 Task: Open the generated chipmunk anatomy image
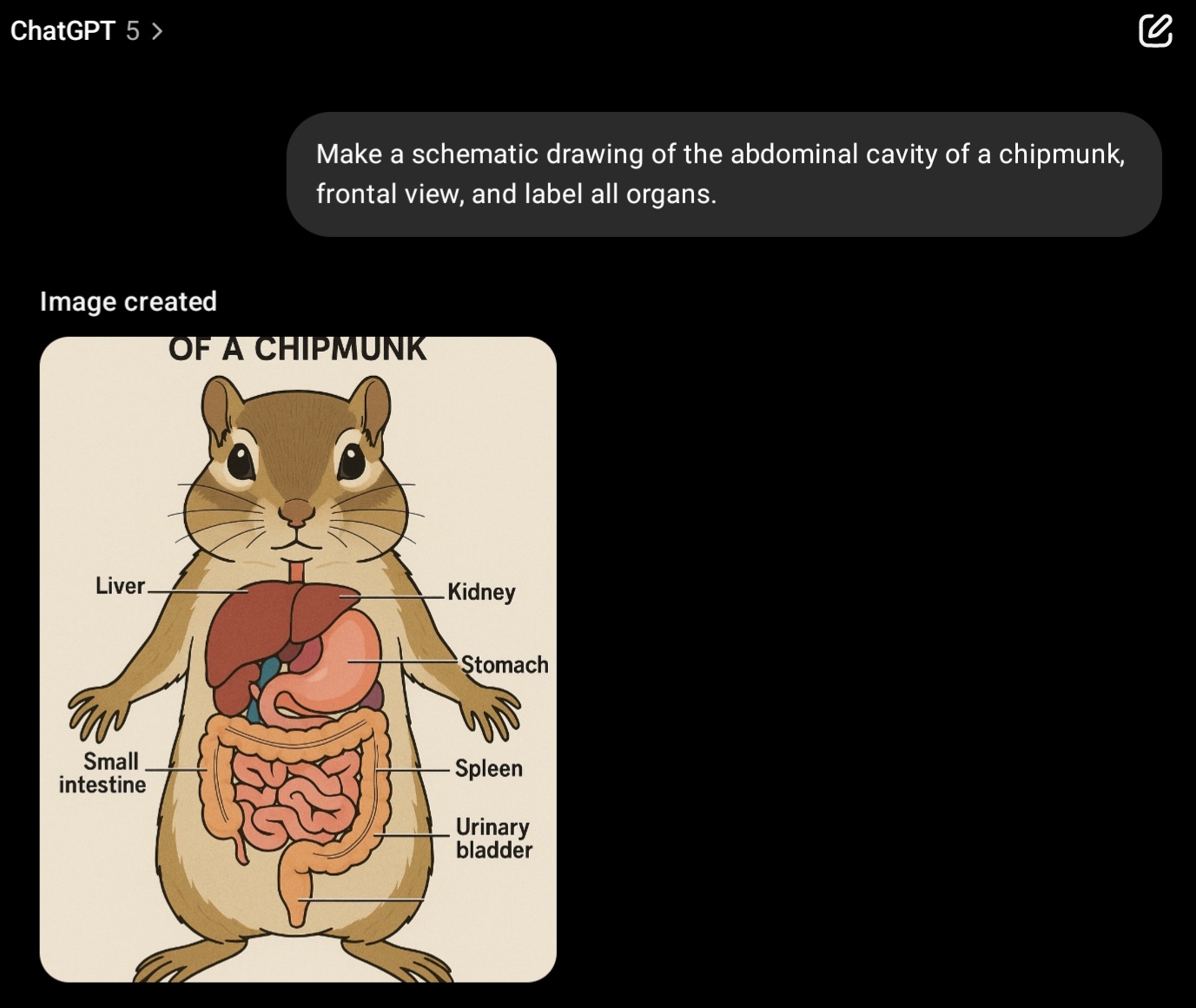pos(298,659)
